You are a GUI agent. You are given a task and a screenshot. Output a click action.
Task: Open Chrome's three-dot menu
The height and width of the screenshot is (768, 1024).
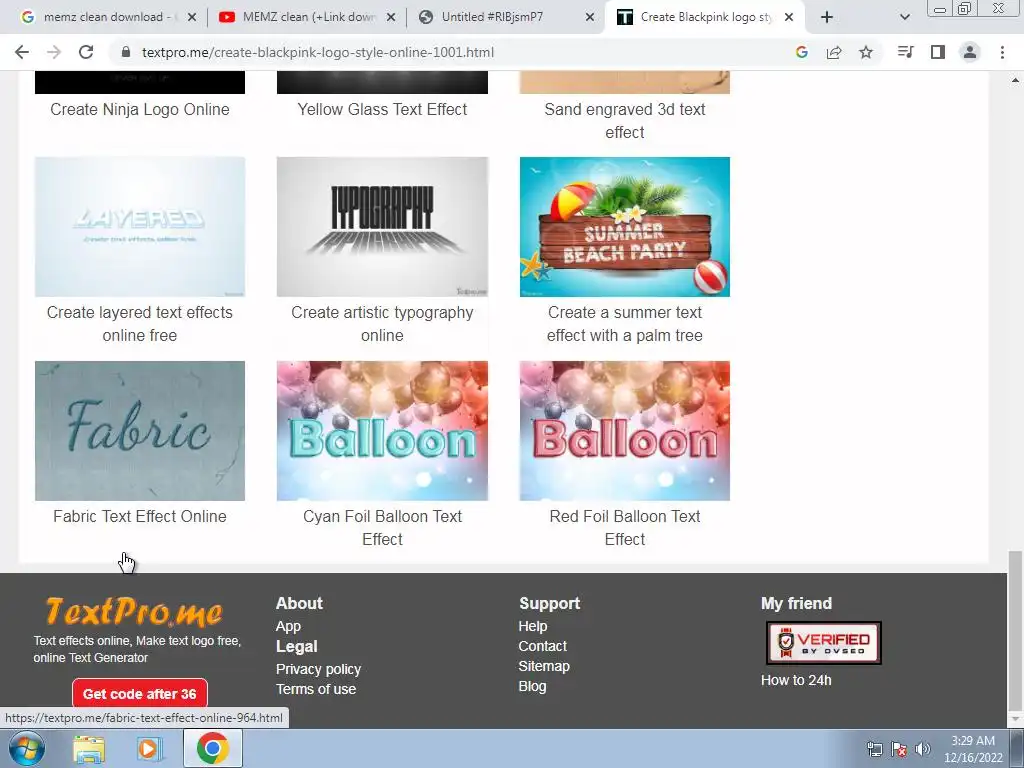[x=1002, y=52]
